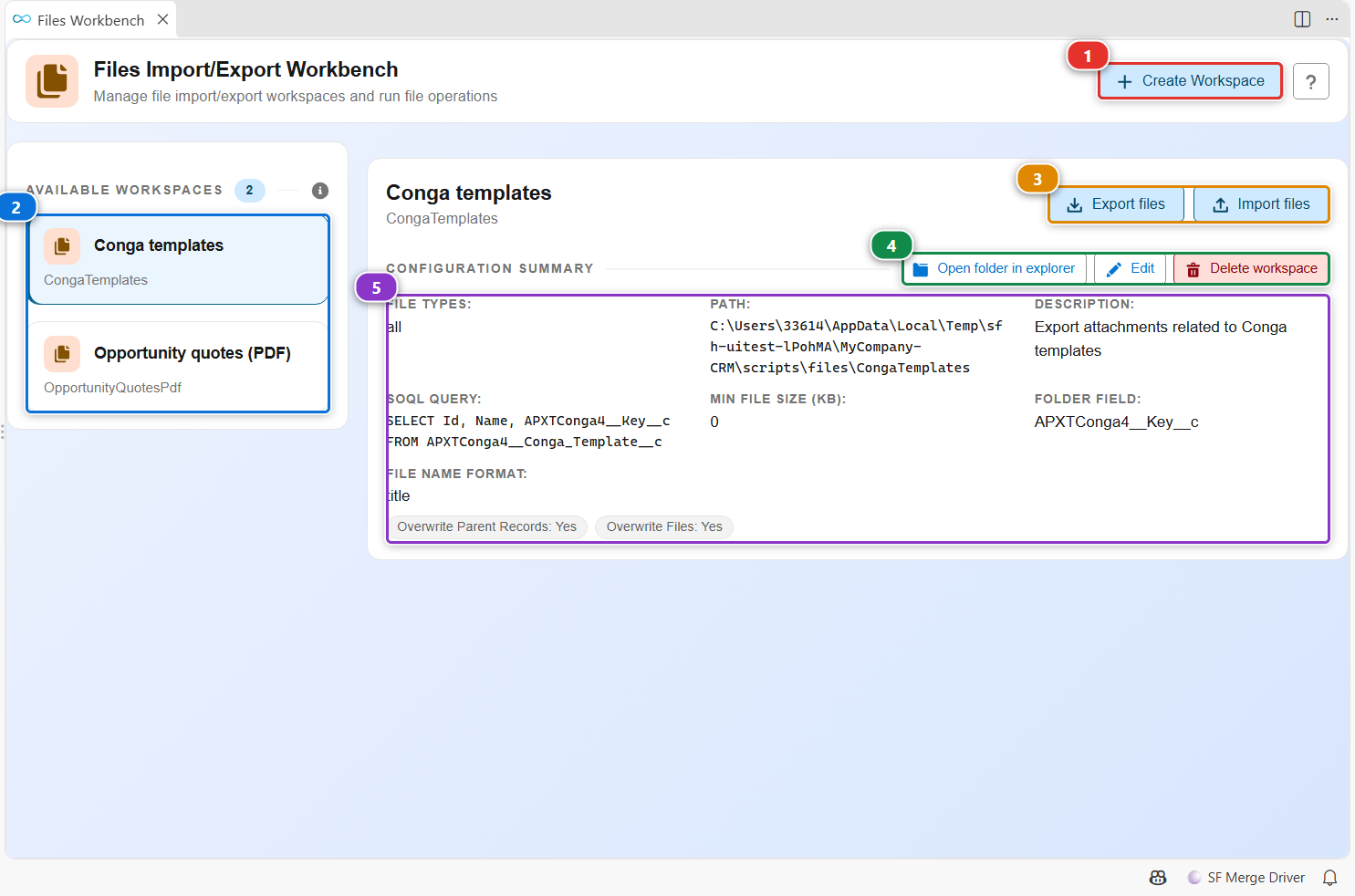Screen dimensions: 1355x896
Task: Click the Opportunity quotes card icon
Action: pos(62,353)
